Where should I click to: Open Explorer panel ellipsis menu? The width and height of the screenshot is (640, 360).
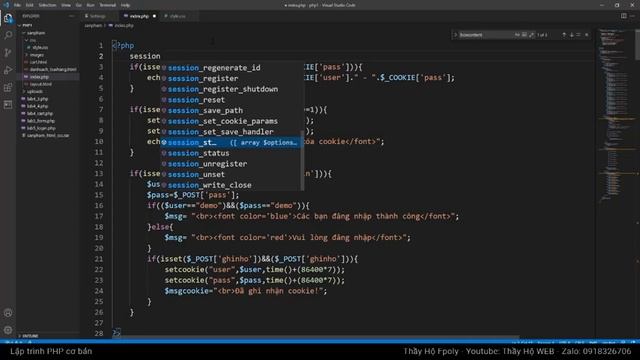pyautogui.click(x=72, y=16)
